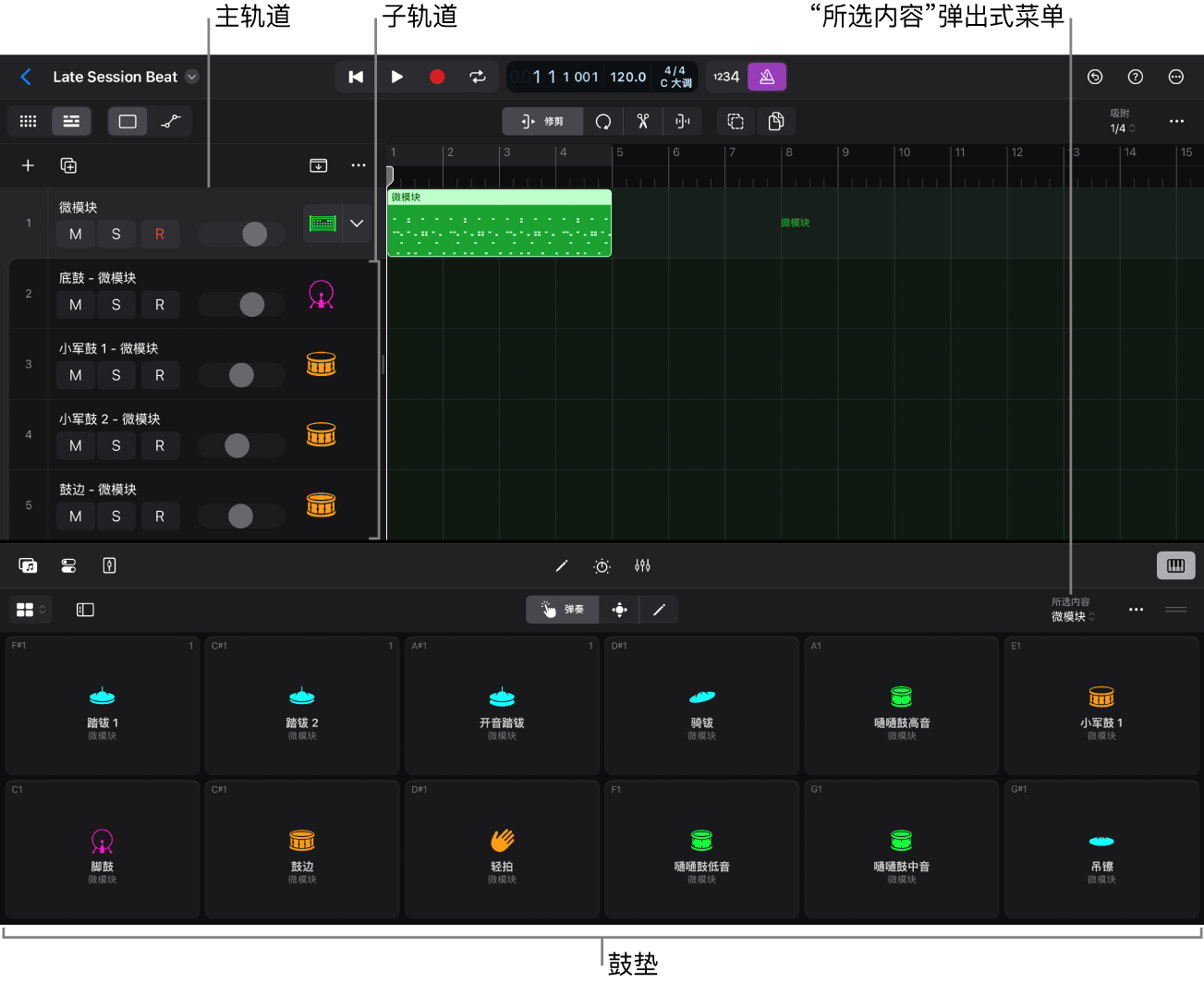Tap the 脚鼓 drum pad
This screenshot has height=983, width=1204.
click(103, 849)
